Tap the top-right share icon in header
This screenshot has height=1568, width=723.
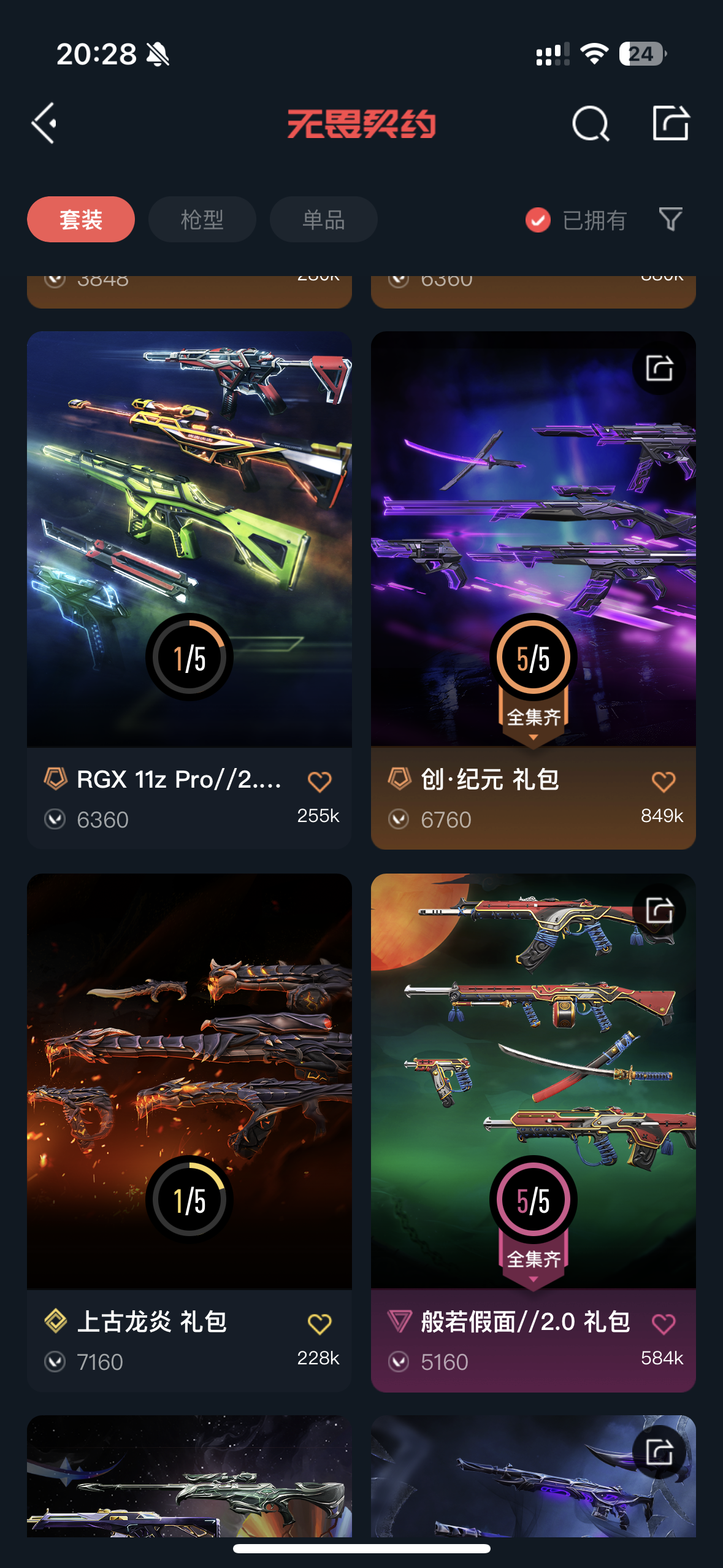pos(670,123)
